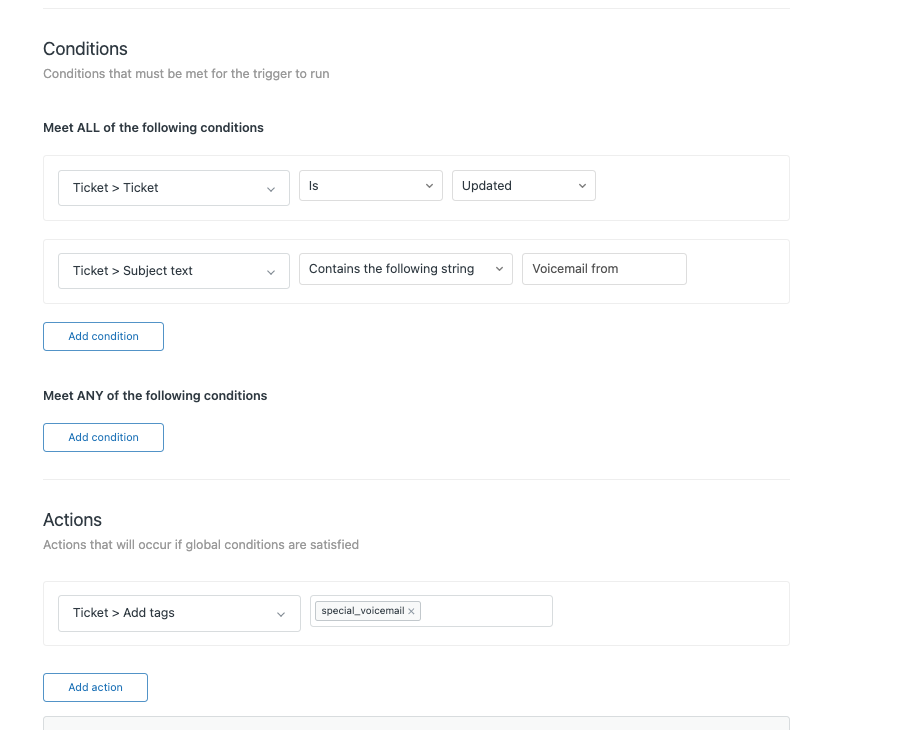Image resolution: width=899 pixels, height=730 pixels.
Task: Open the Updated value dropdown
Action: [x=524, y=186]
